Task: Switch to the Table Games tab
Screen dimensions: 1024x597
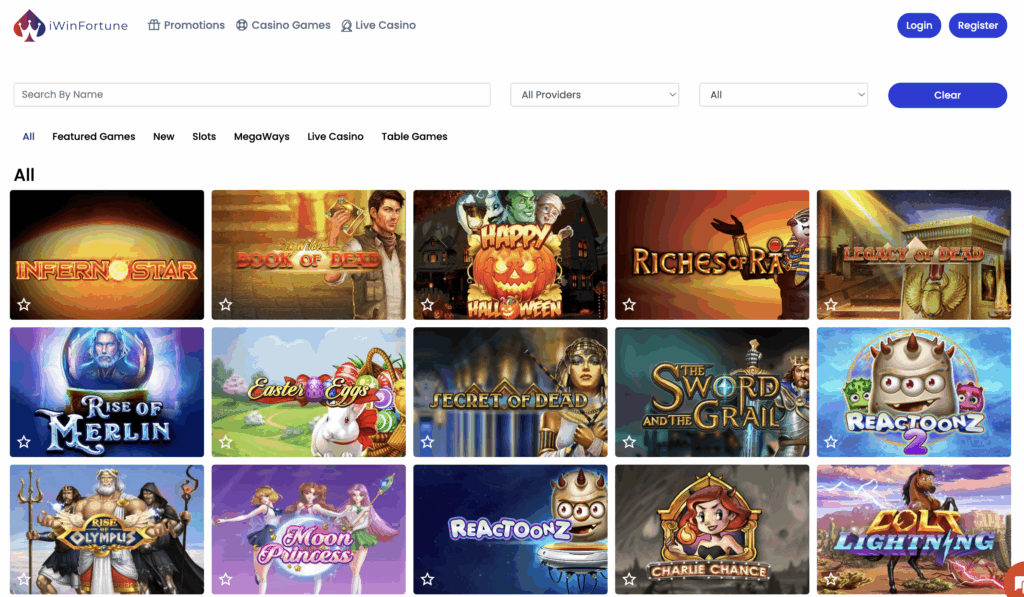Action: [414, 136]
